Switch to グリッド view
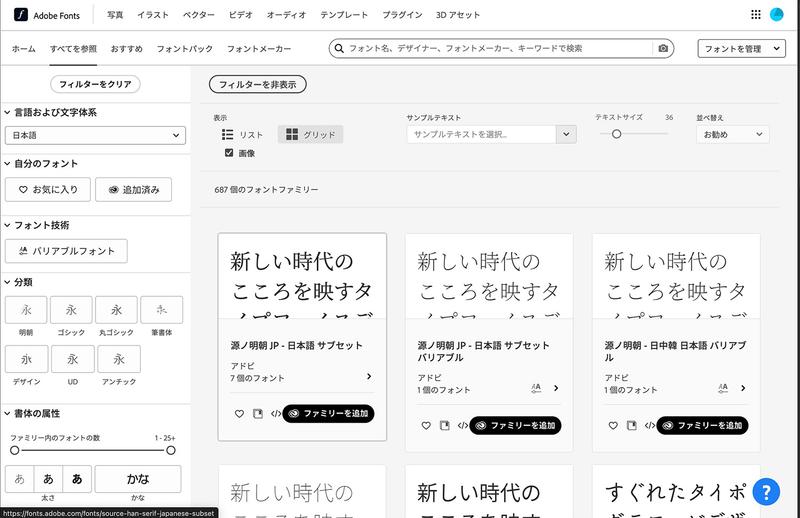The image size is (800, 518). pyautogui.click(x=310, y=134)
